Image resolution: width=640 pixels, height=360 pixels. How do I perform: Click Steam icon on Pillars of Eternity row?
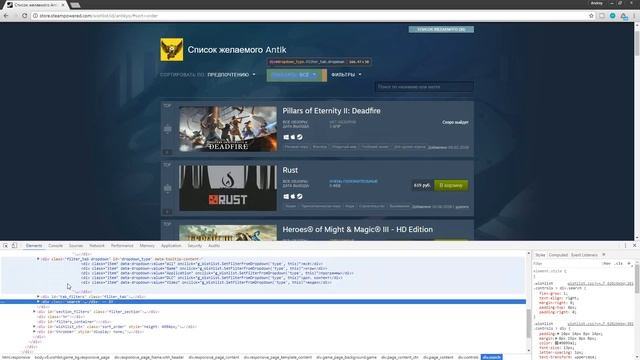[x=300, y=137]
